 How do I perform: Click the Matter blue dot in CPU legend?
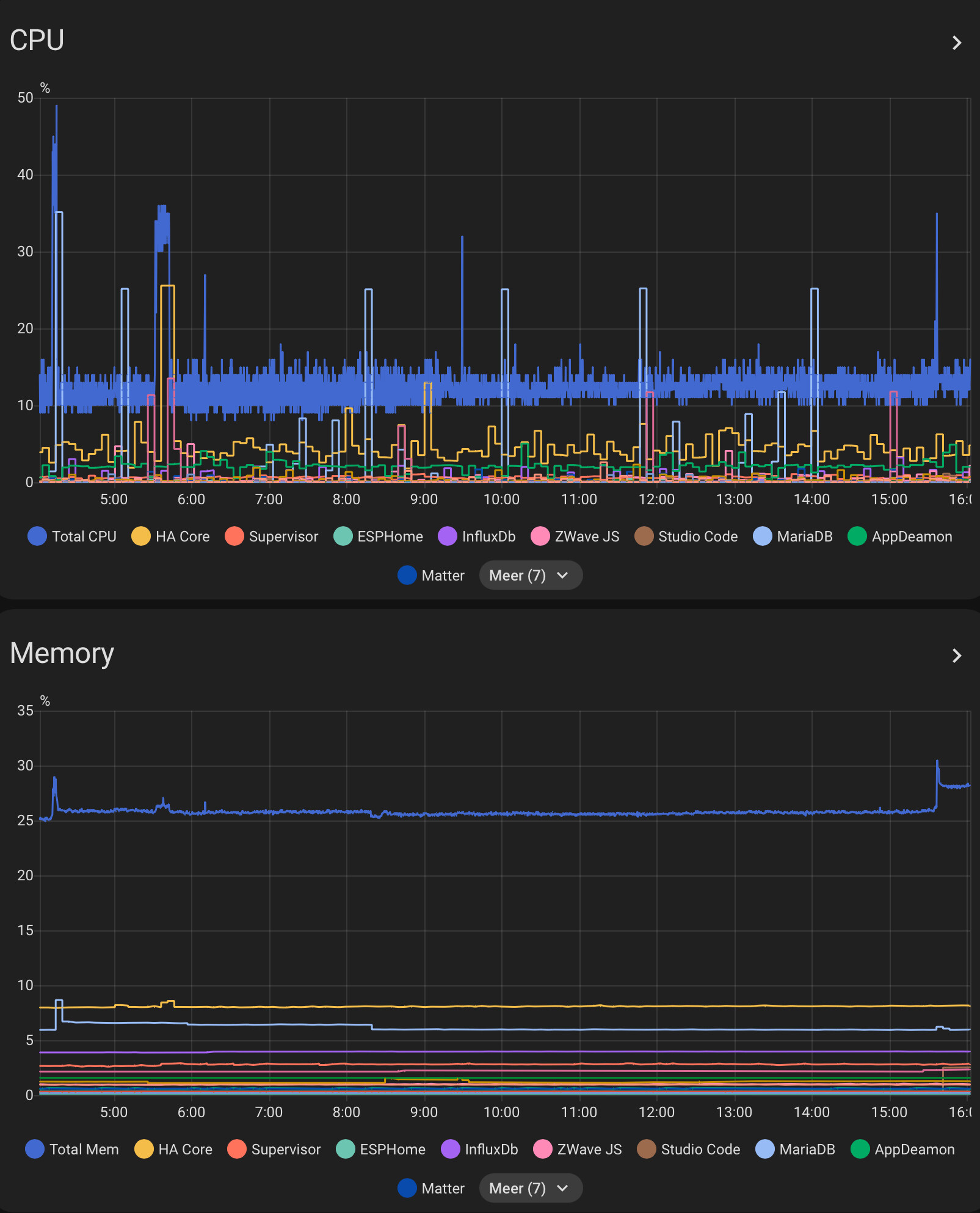407,575
